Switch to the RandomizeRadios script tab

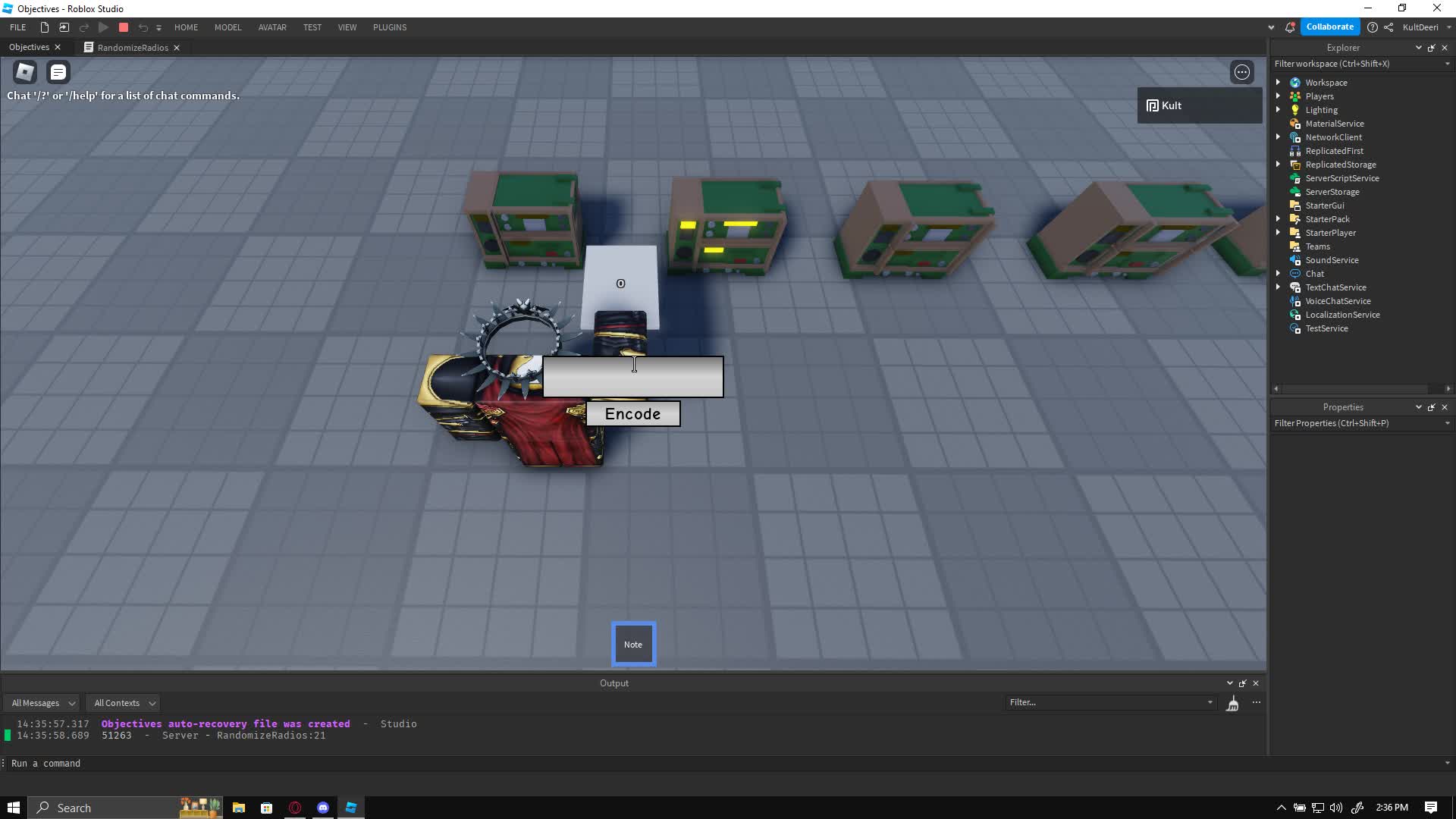click(133, 48)
